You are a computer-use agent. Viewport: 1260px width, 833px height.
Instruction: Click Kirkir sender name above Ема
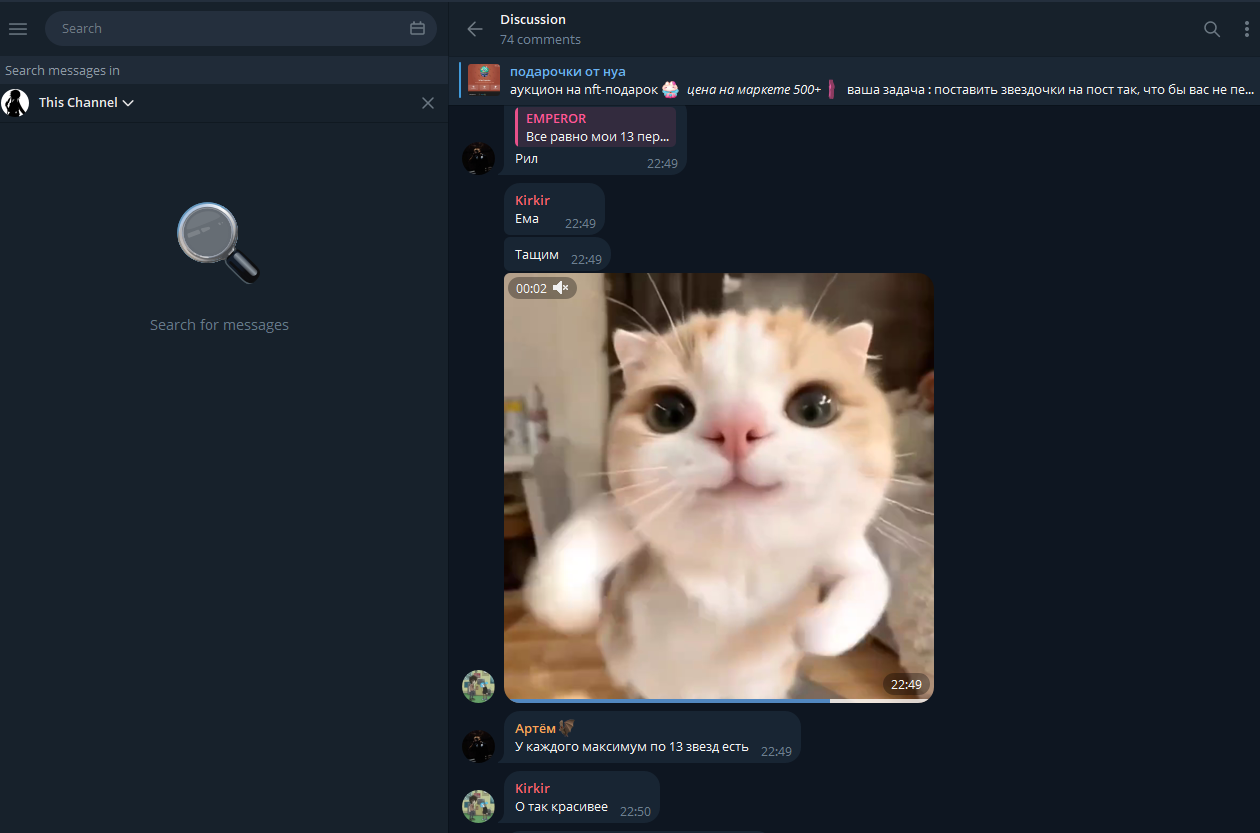[532, 200]
